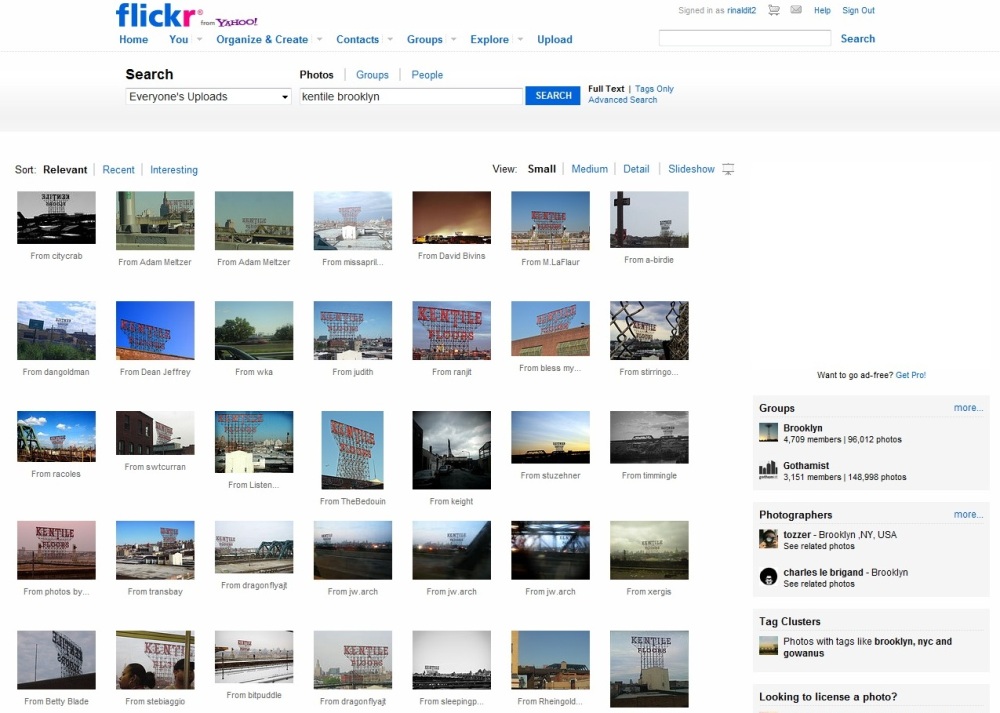The image size is (1000, 713).
Task: Select the Tags Only search option
Action: [654, 89]
